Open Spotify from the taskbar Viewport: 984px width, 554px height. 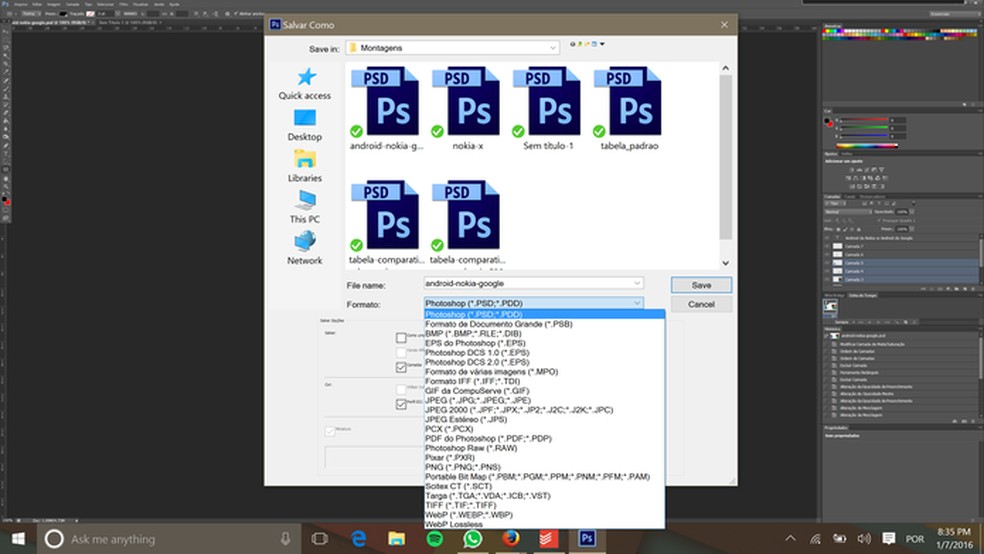pyautogui.click(x=434, y=539)
